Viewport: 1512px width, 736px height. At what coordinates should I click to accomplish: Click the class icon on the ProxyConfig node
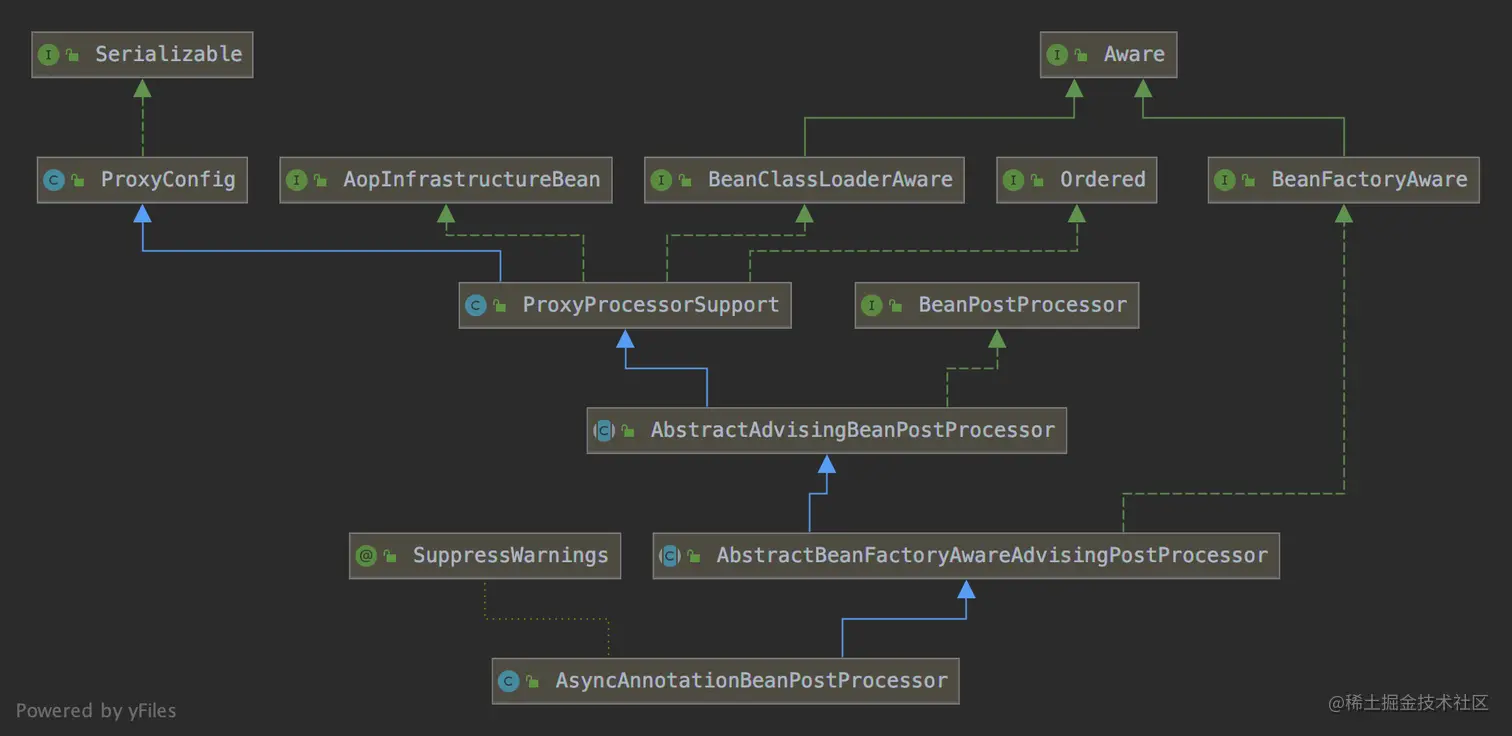pos(55,180)
